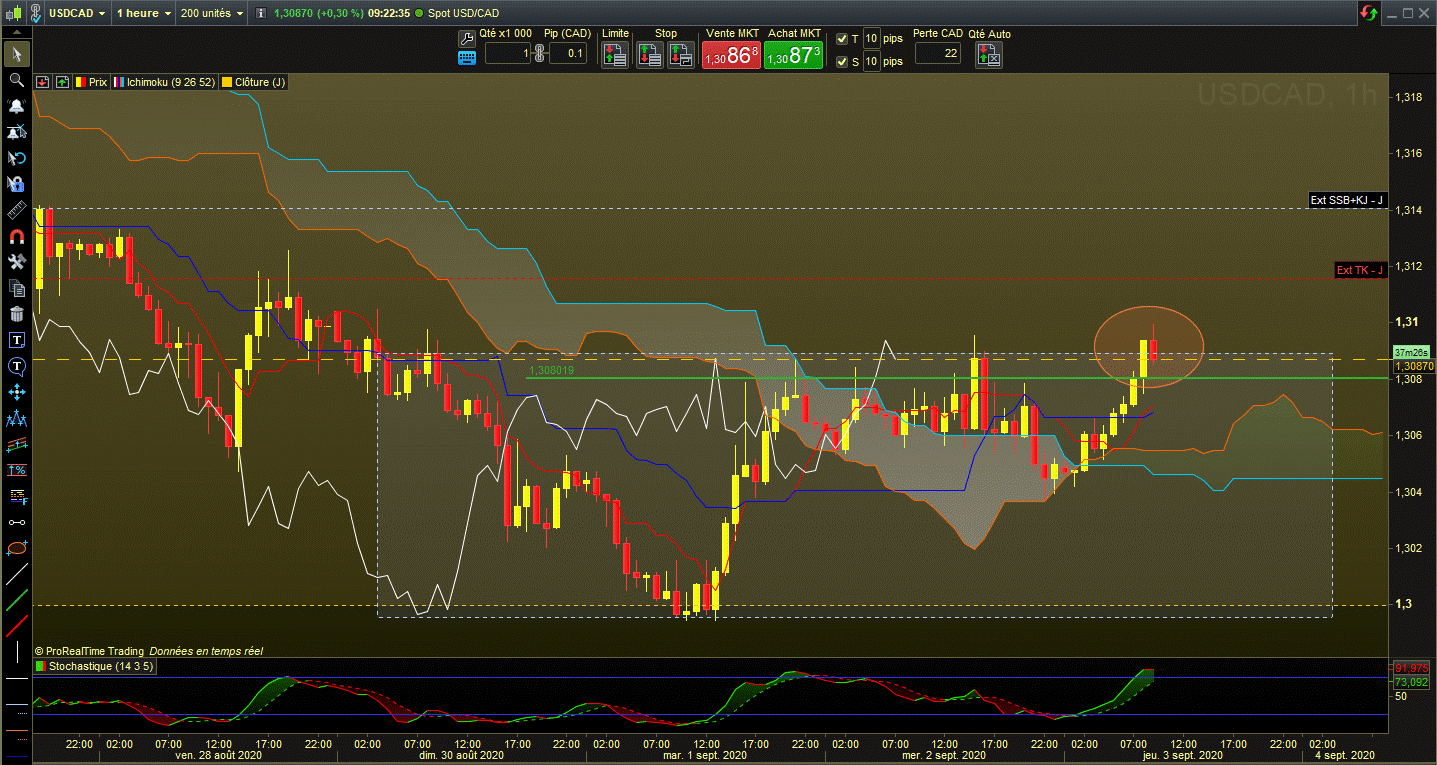Screen dimensions: 1437x765
Task: Click the Achat MKT buy button
Action: 793,55
